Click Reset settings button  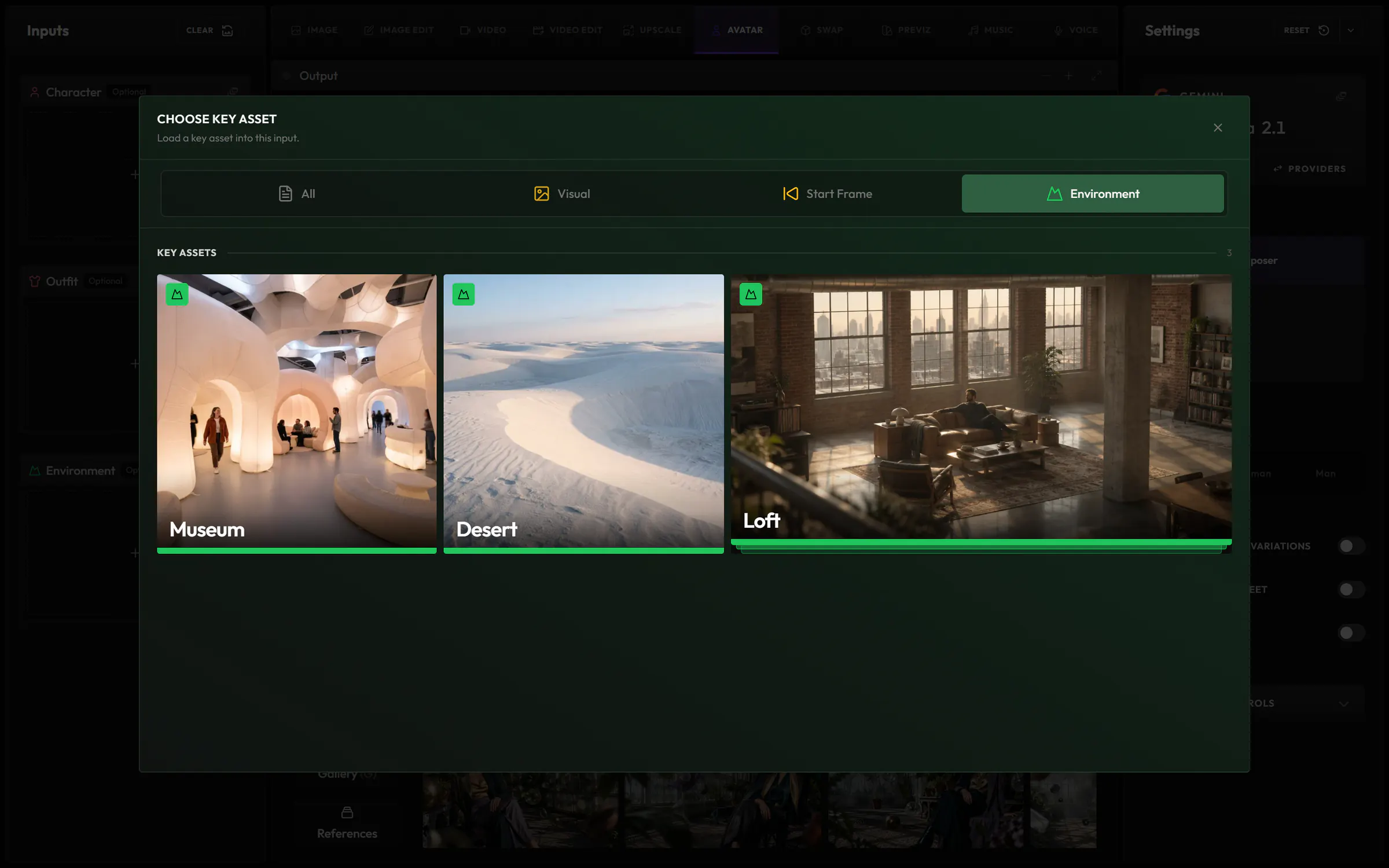coord(1306,30)
